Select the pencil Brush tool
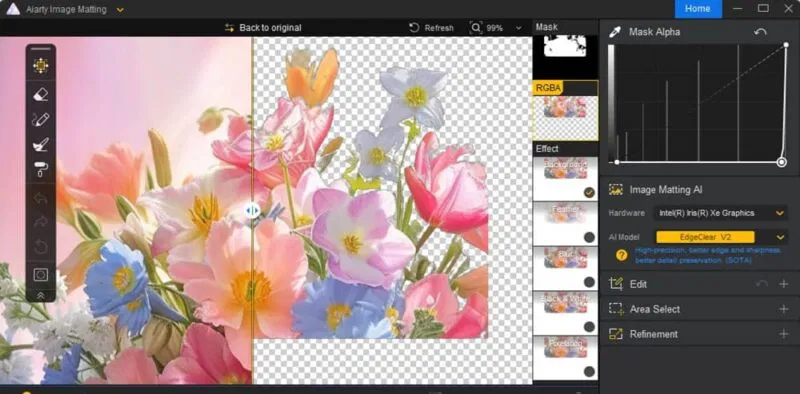This screenshot has width=800, height=394. [x=40, y=120]
